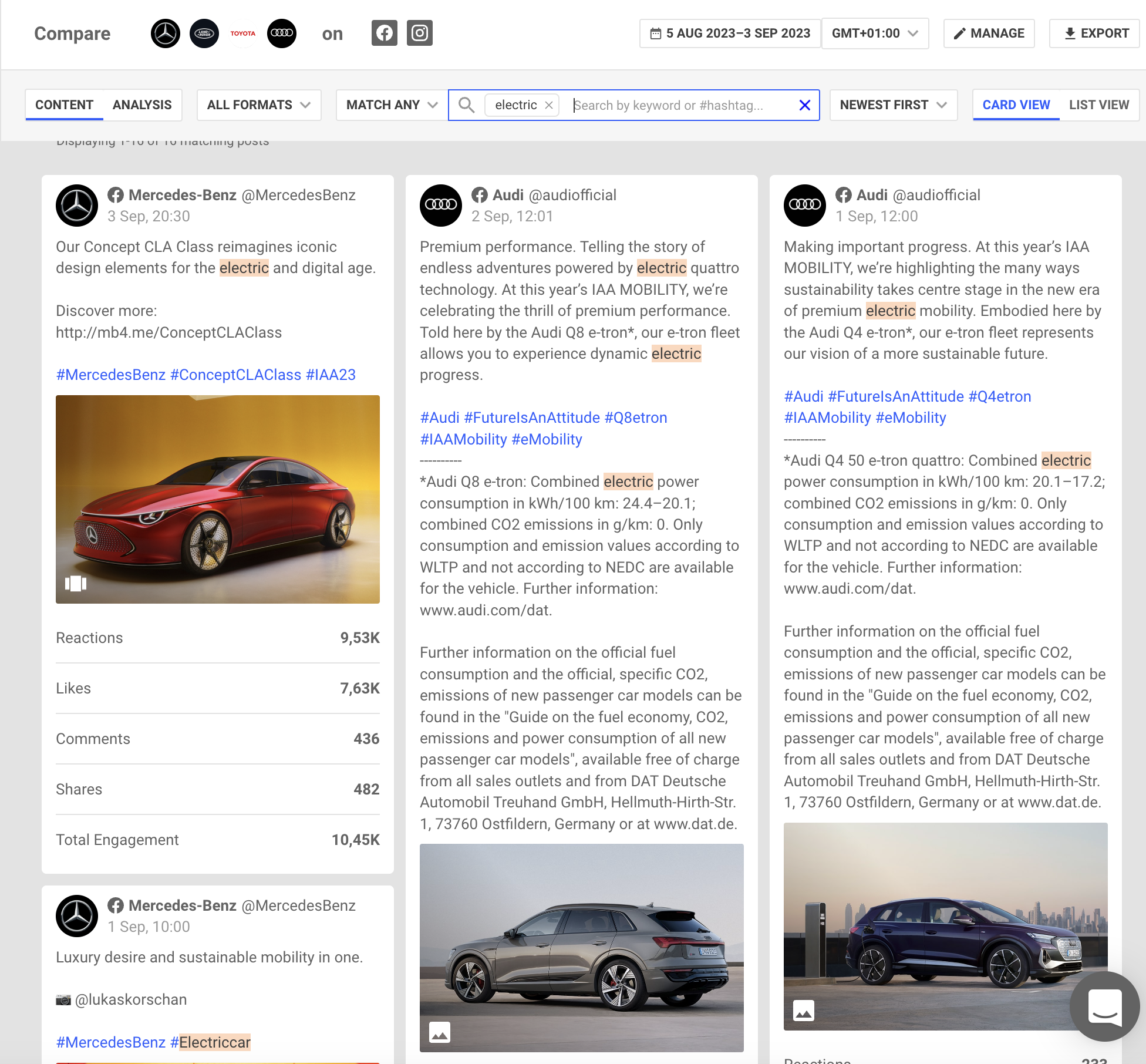
Task: Click the EXPORT button
Action: tap(1094, 33)
